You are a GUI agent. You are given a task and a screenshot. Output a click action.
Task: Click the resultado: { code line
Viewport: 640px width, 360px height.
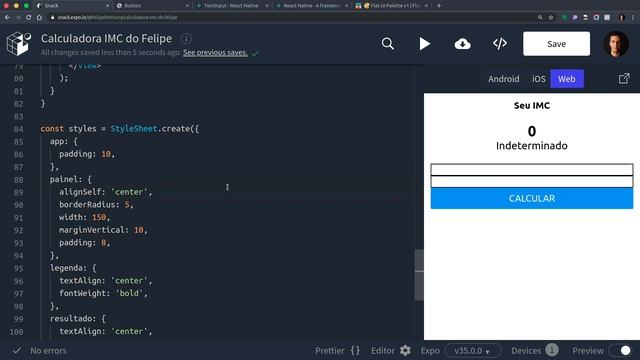click(78, 318)
